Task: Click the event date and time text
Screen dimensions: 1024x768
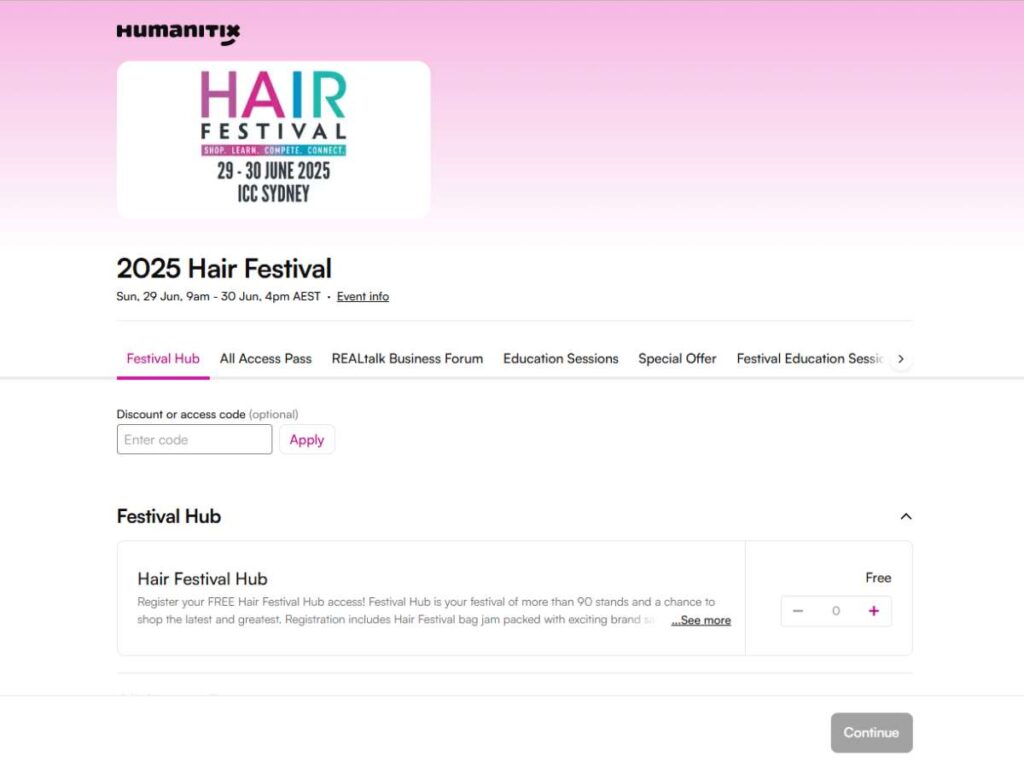Action: (x=218, y=296)
